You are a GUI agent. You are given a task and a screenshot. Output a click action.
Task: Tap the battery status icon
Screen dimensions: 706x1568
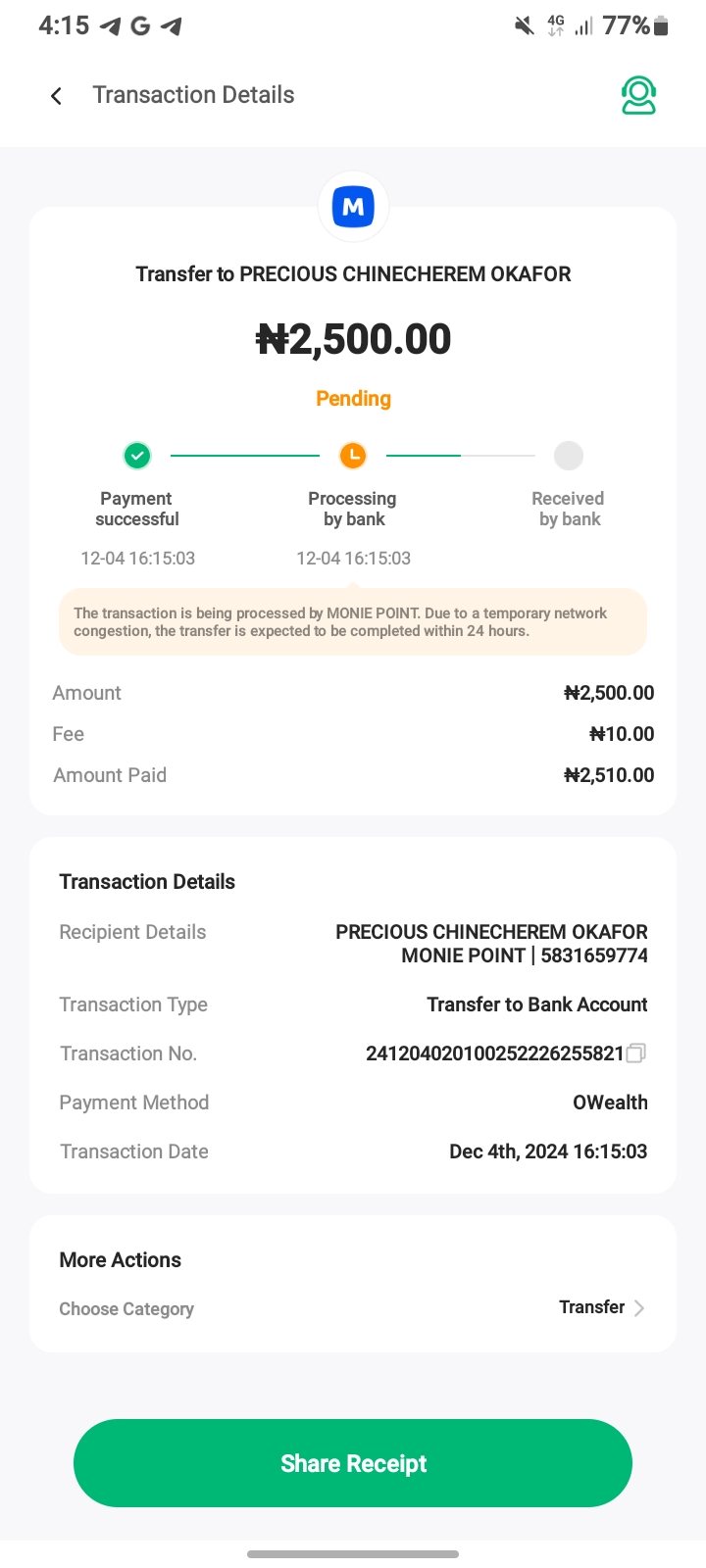coord(662,26)
